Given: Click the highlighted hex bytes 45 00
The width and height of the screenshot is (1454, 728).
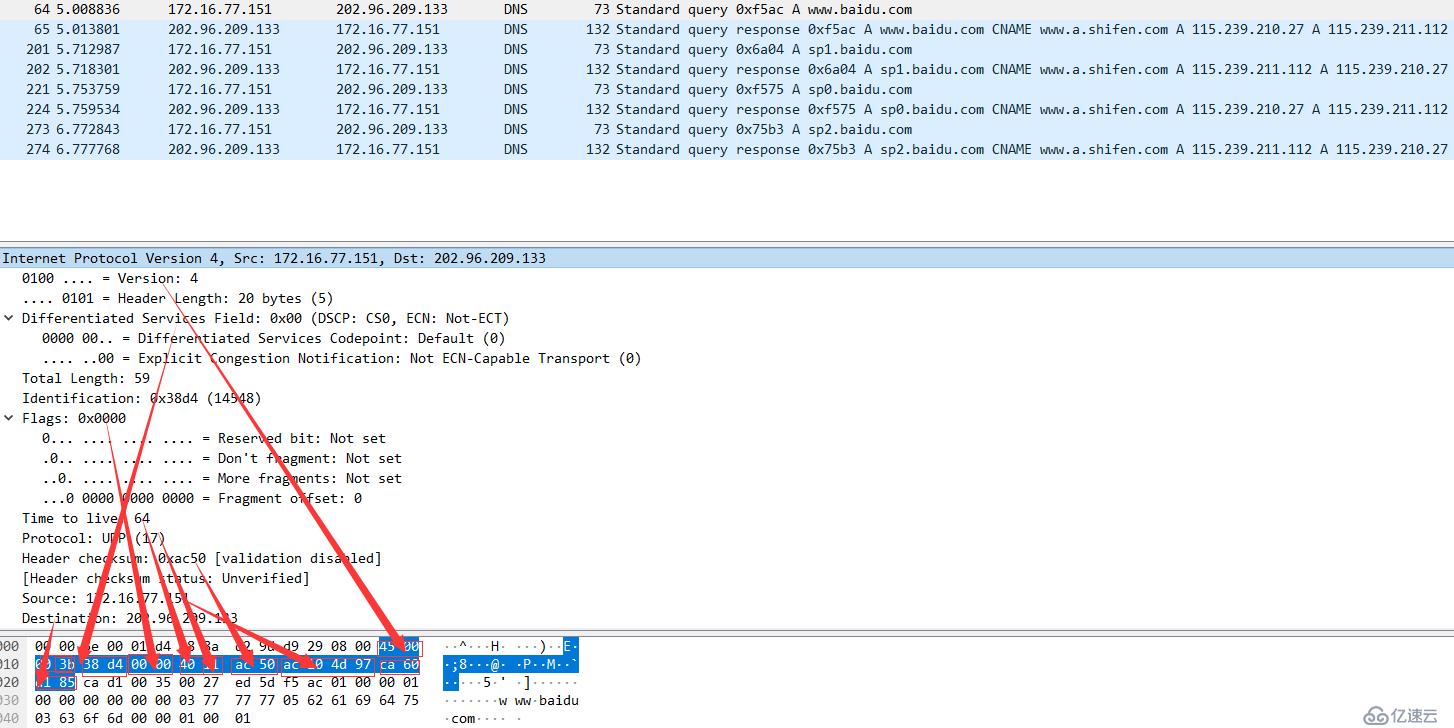Looking at the screenshot, I should point(399,647).
